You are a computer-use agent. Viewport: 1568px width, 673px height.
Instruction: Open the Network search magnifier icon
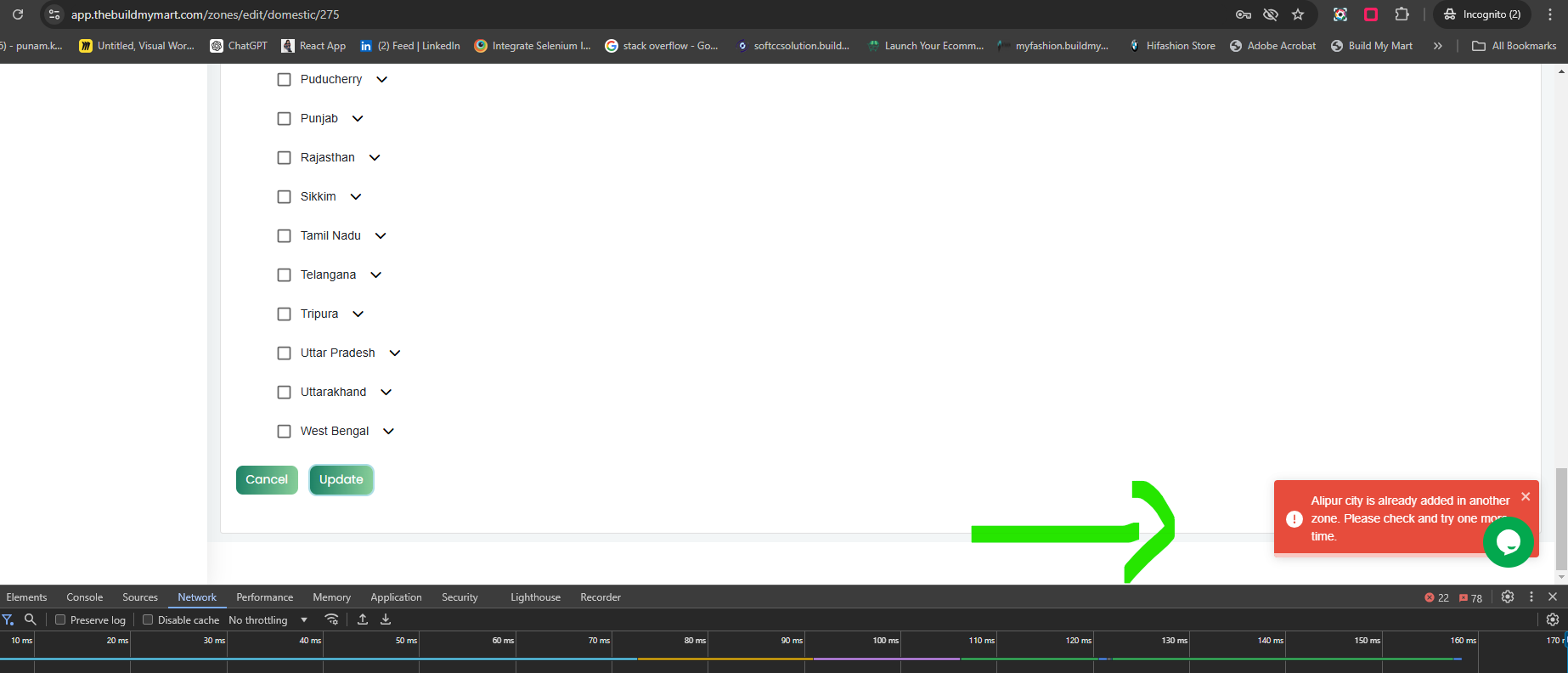pos(31,619)
